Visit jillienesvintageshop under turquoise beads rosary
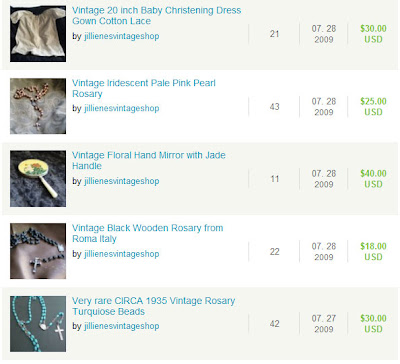Image resolution: width=400 pixels, height=364 pixels. point(122,326)
